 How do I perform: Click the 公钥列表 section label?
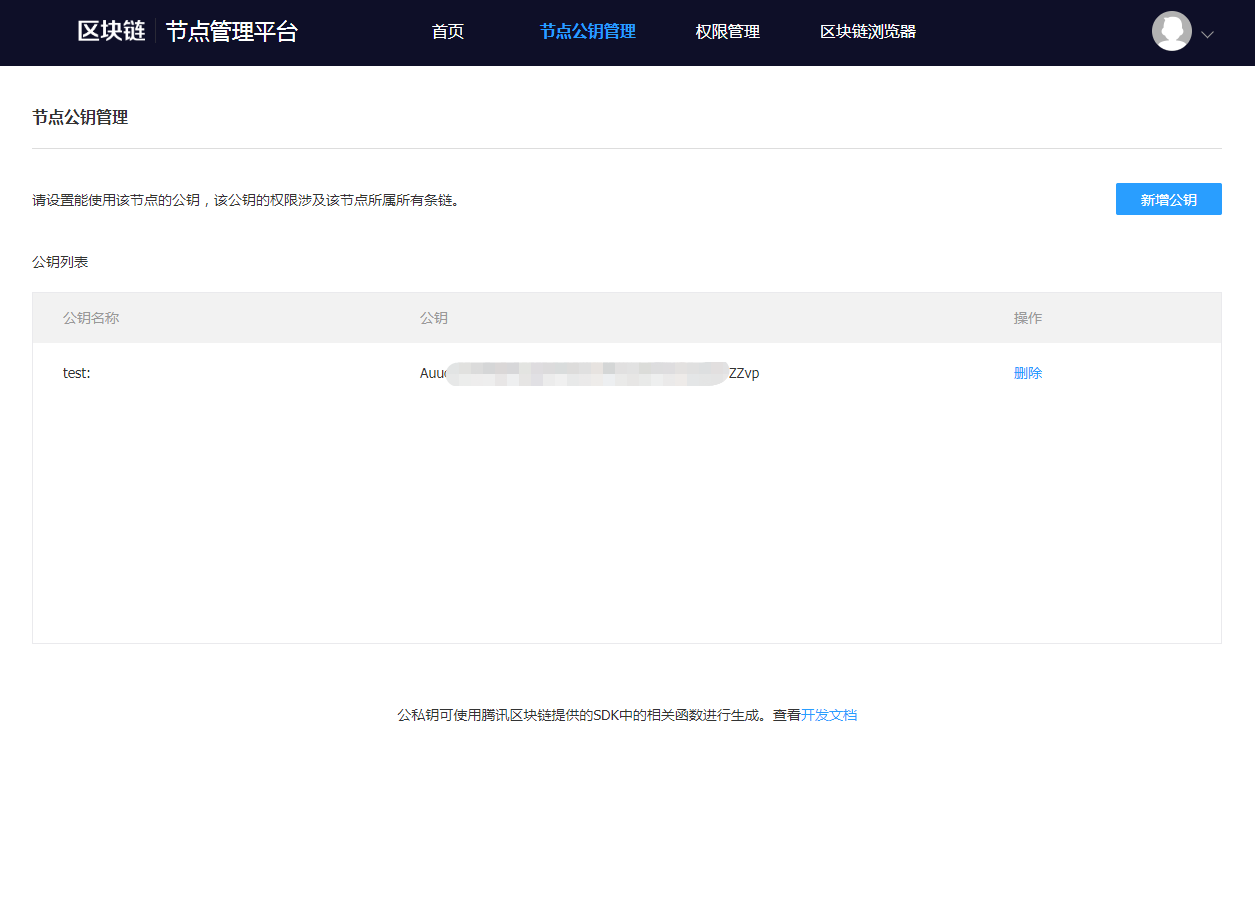pos(60,262)
